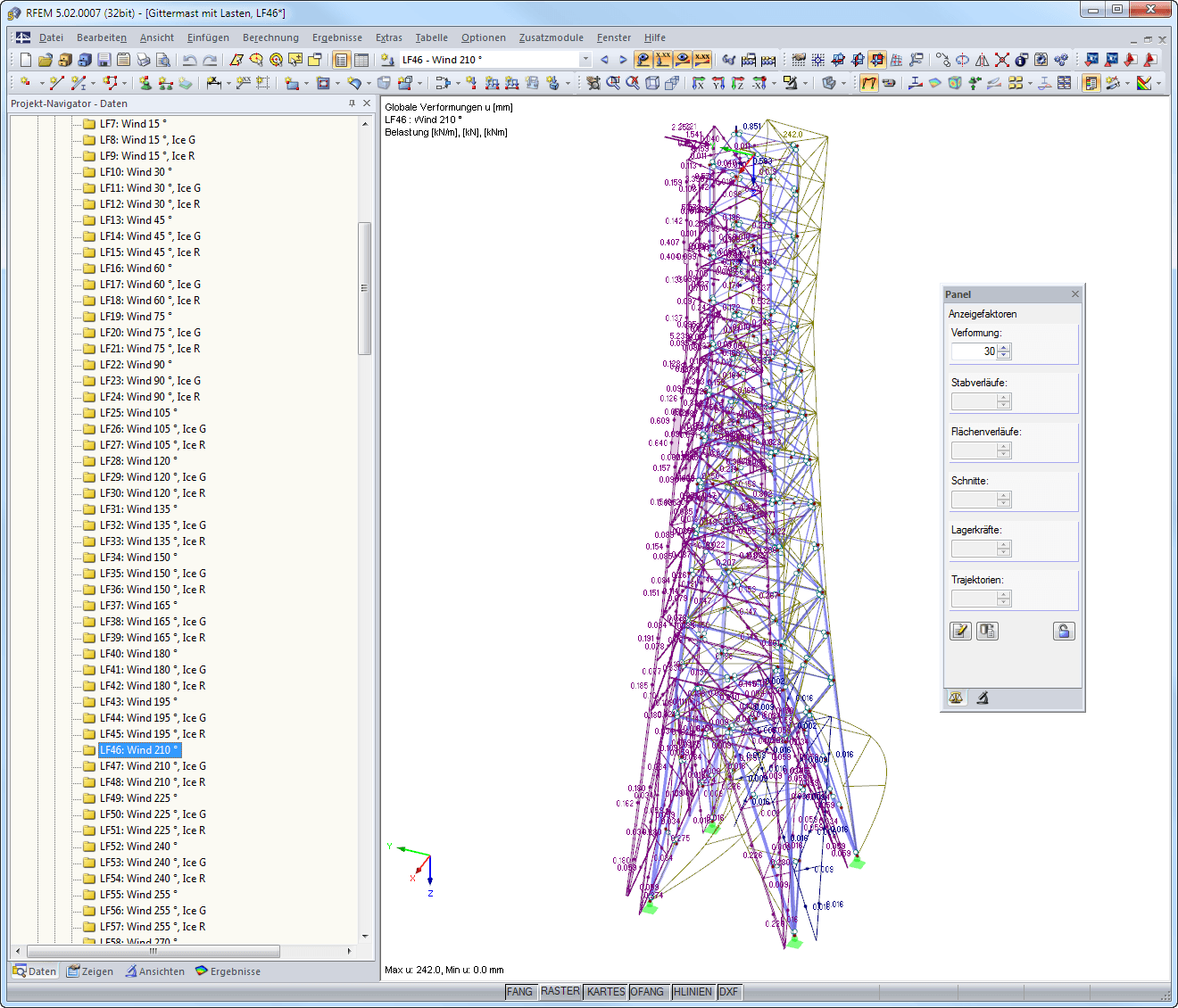Click the next load case arrow button
Viewport: 1178px width, 1008px height.
tap(622, 60)
